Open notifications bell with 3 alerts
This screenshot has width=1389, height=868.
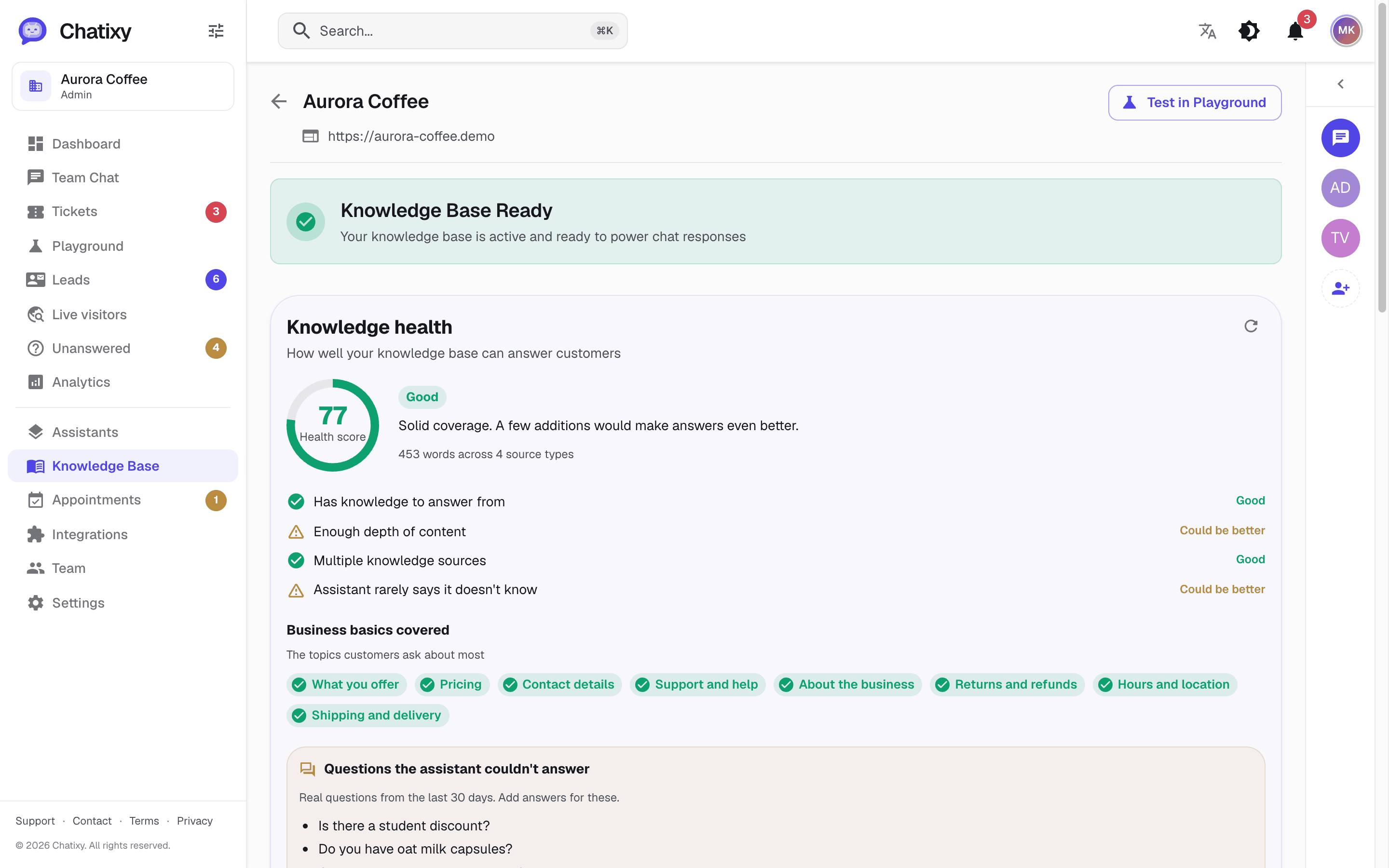click(x=1295, y=31)
